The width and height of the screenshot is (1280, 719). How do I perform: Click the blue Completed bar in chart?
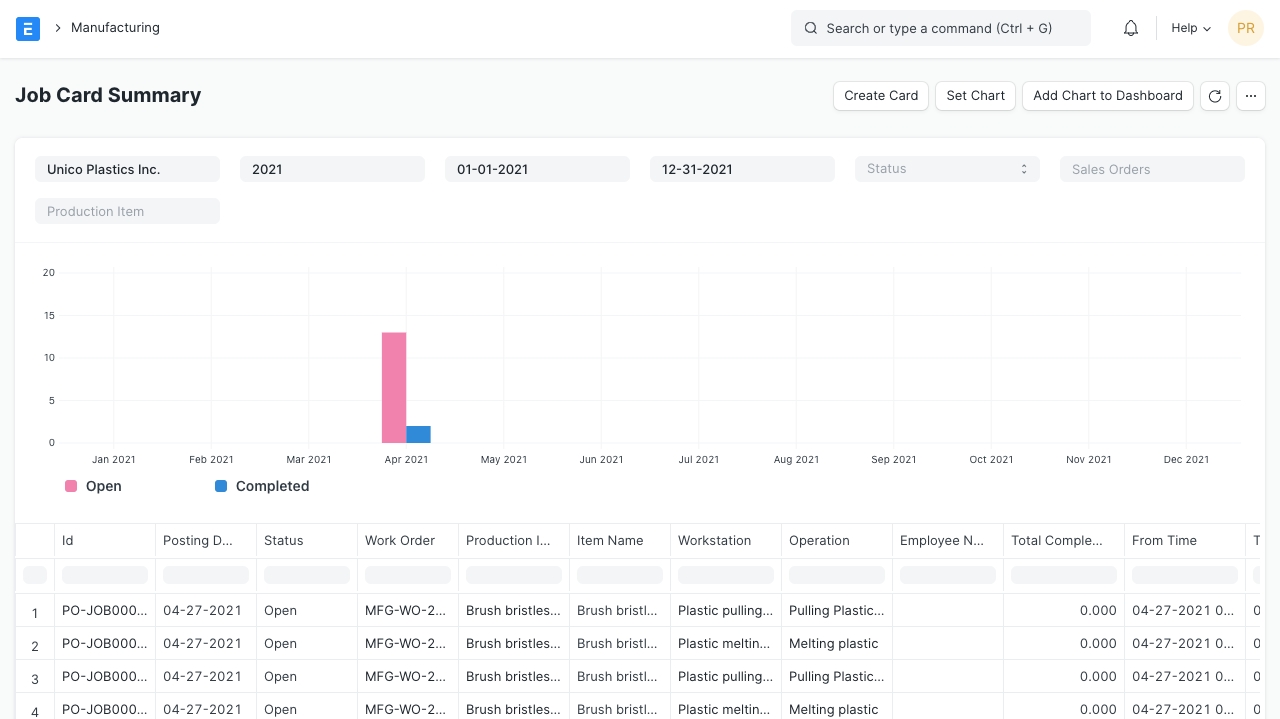pyautogui.click(x=418, y=434)
